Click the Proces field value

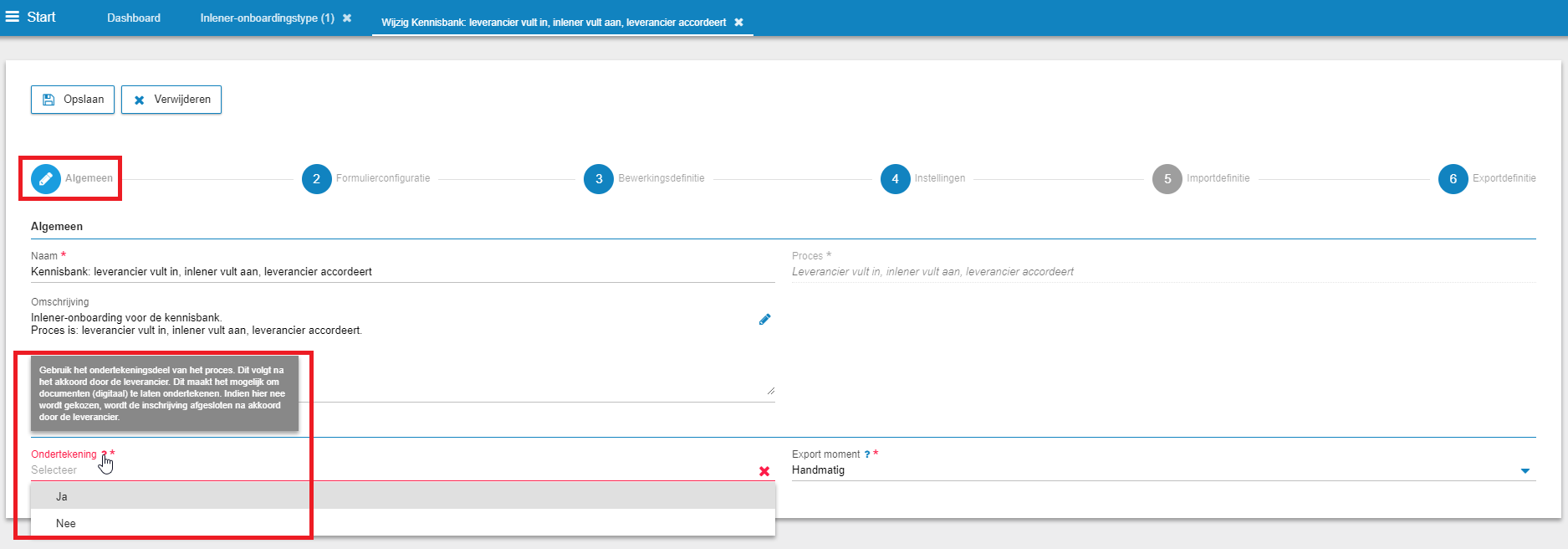932,272
